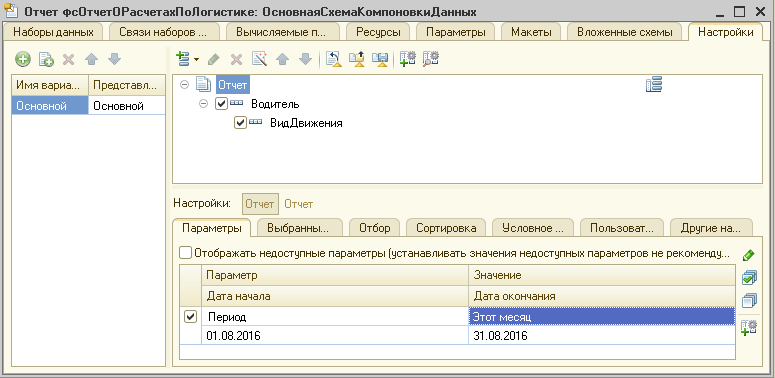Click the fields indicator icon in Отчет row

coord(654,85)
